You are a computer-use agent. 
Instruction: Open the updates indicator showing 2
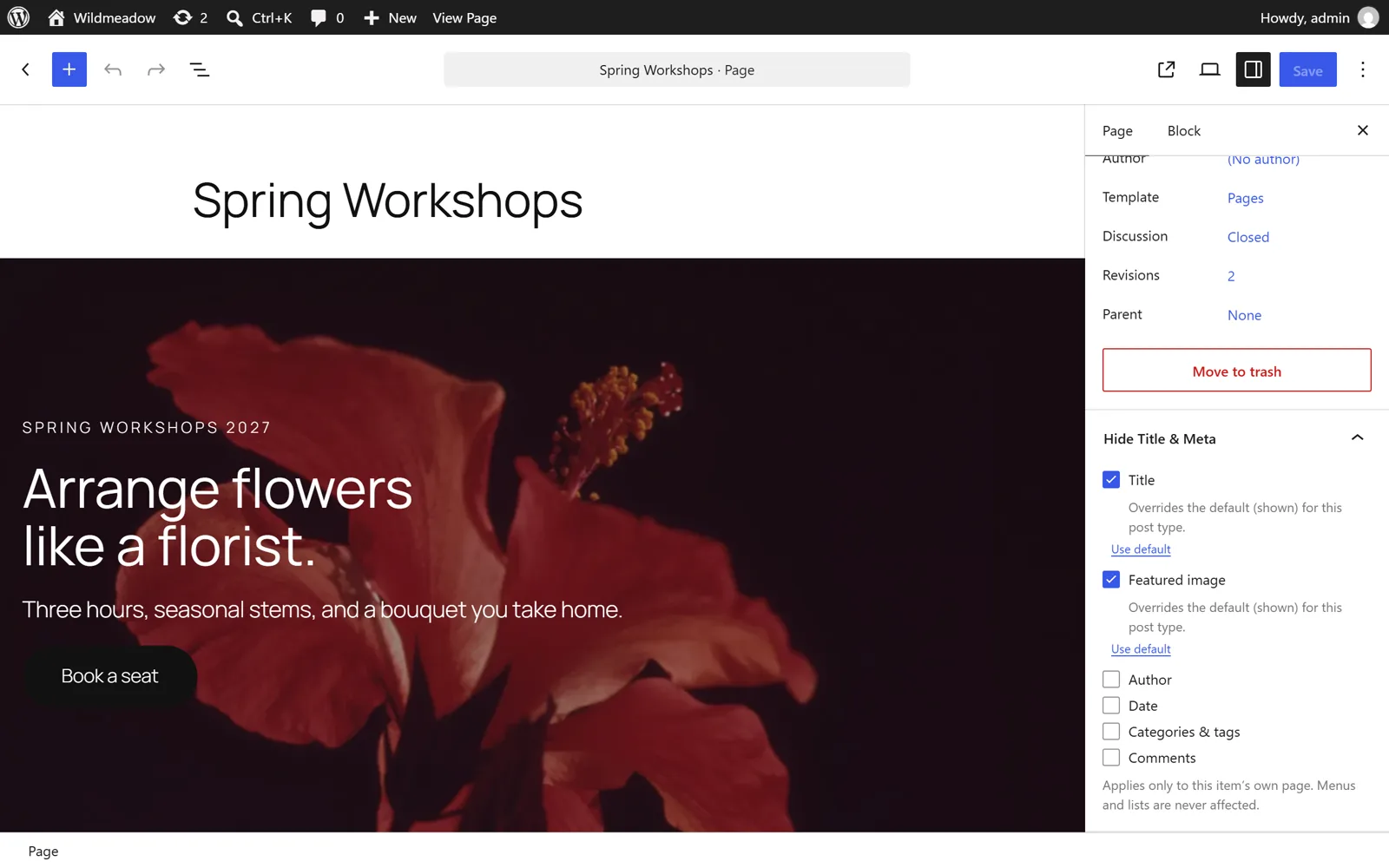click(x=190, y=17)
